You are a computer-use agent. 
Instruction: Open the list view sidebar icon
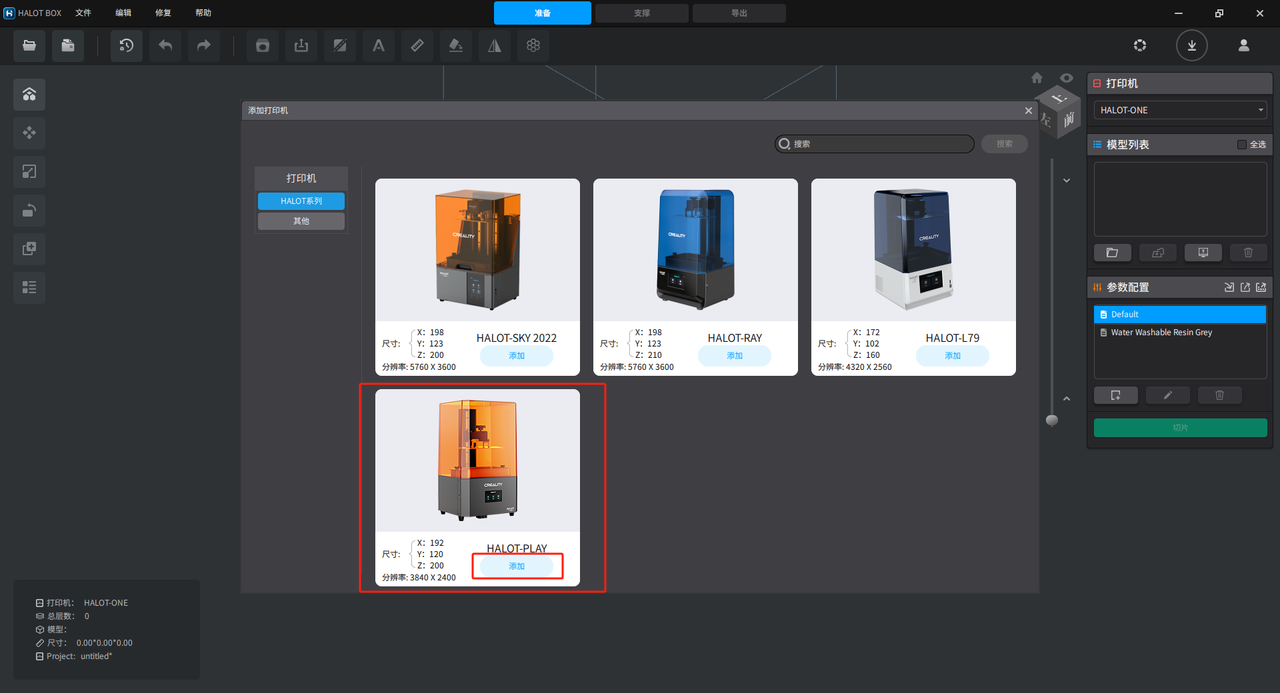(29, 287)
